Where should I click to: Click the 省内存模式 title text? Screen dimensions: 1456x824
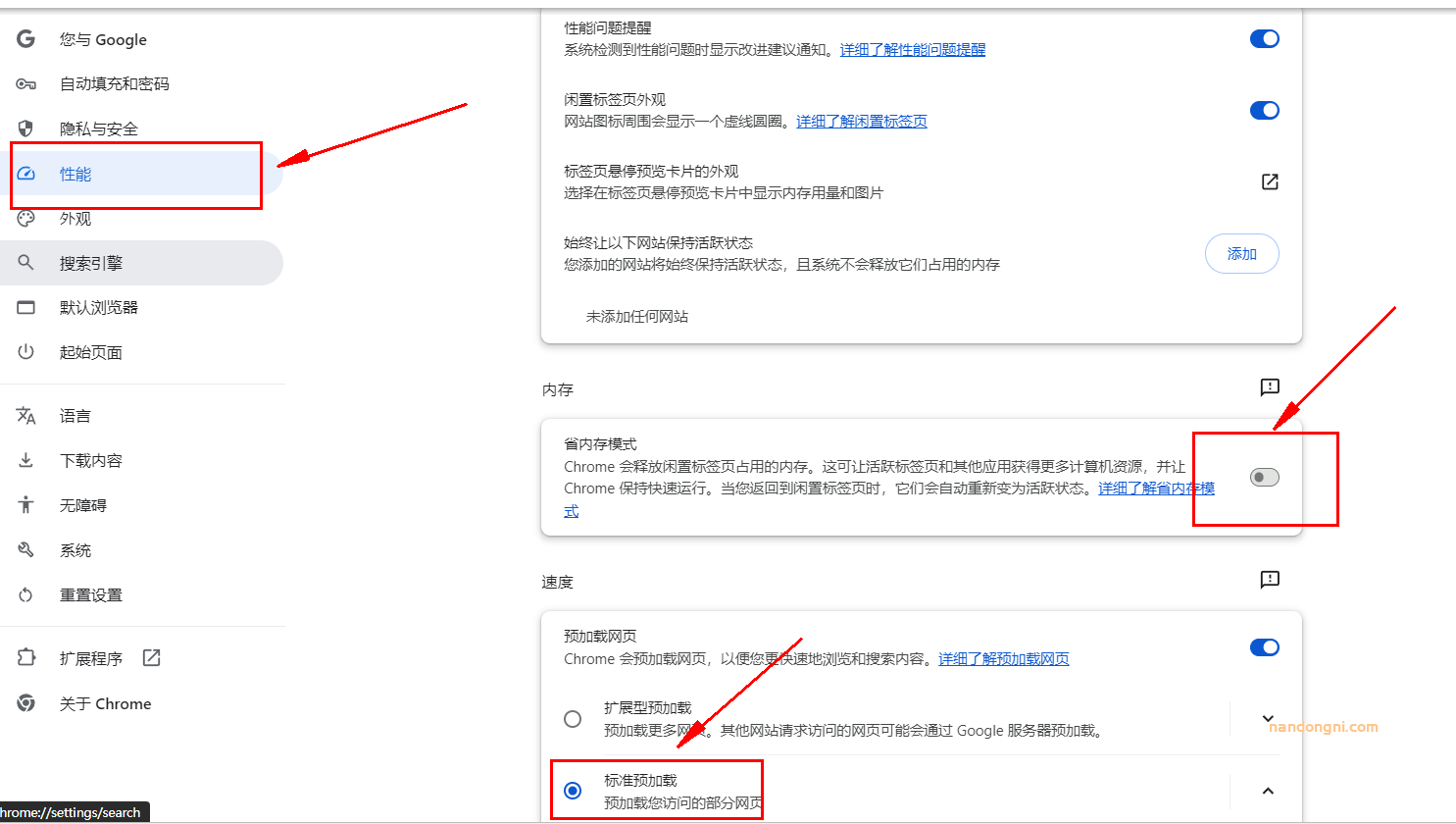(x=600, y=444)
